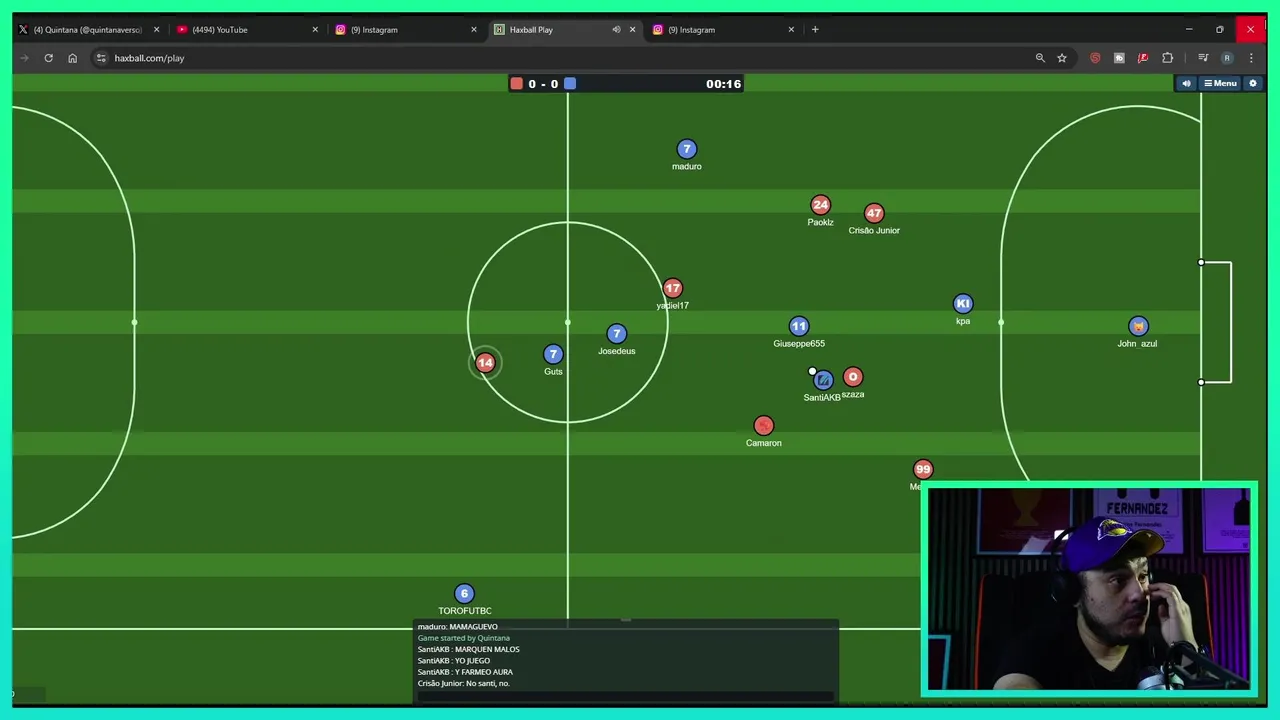Image resolution: width=1280 pixels, height=720 pixels.
Task: Click player yadiel17 disc
Action: tap(672, 288)
